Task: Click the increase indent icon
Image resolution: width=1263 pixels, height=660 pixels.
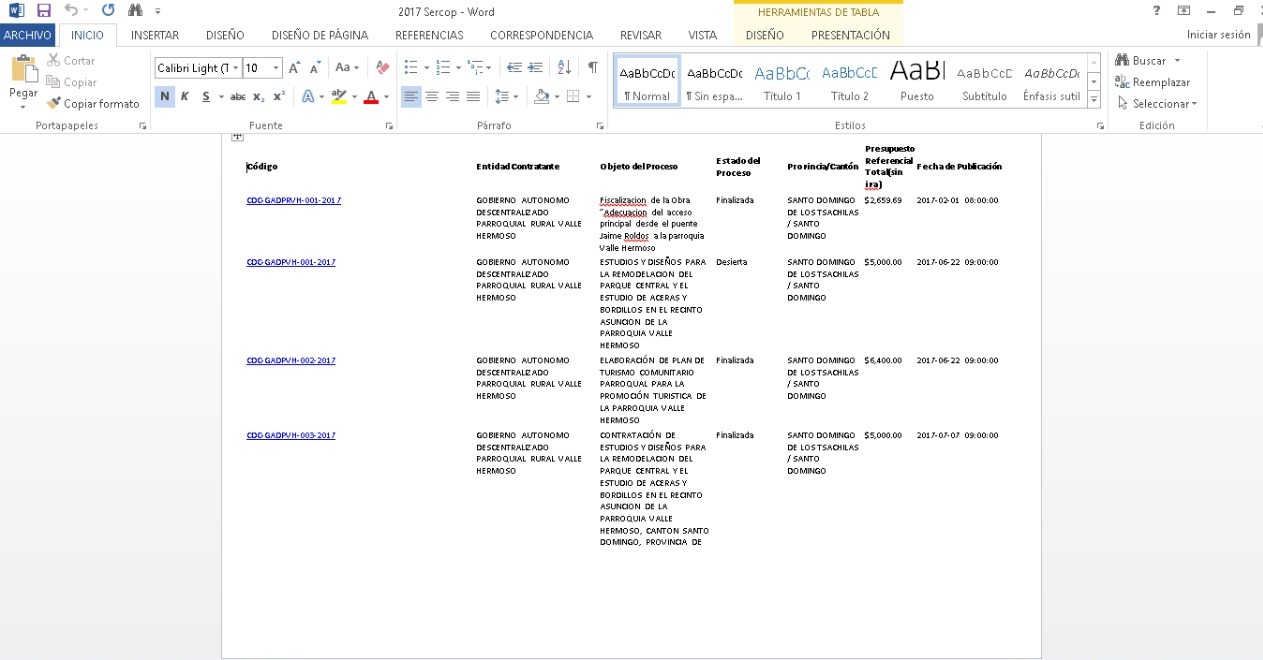Action: 536,68
